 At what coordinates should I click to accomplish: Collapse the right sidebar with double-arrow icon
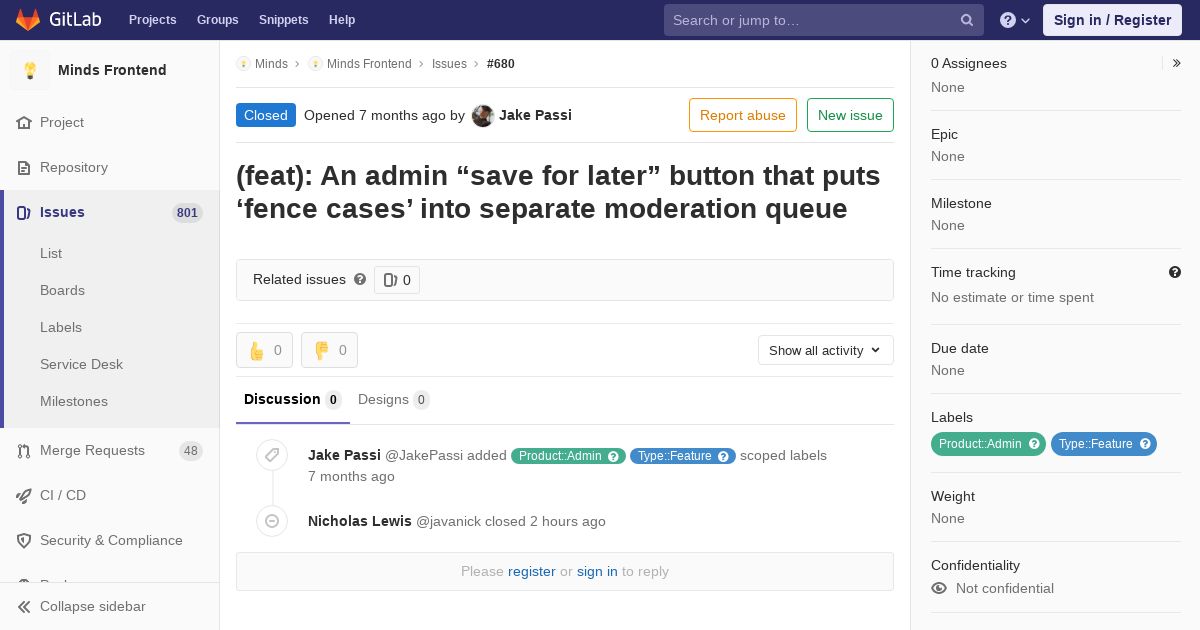coord(1176,63)
